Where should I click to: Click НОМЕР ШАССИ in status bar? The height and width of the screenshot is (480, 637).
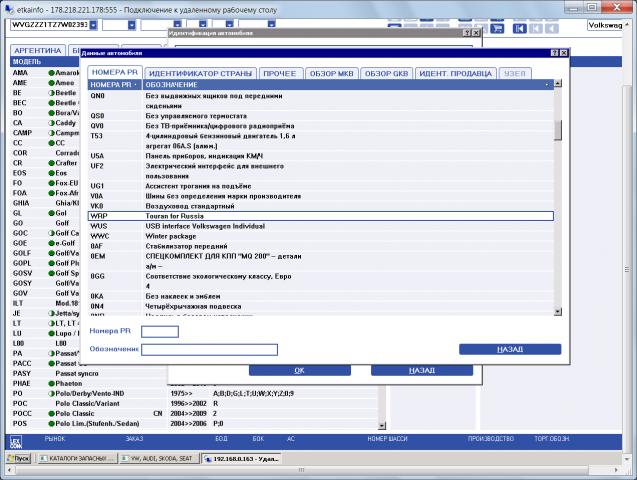click(387, 439)
